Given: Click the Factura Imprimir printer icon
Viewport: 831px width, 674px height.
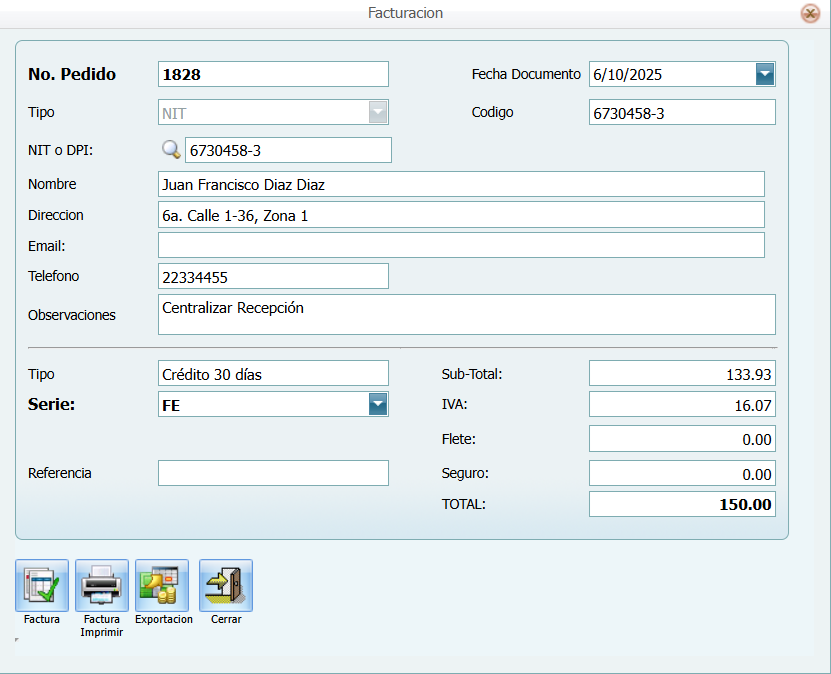Looking at the screenshot, I should pyautogui.click(x=102, y=585).
